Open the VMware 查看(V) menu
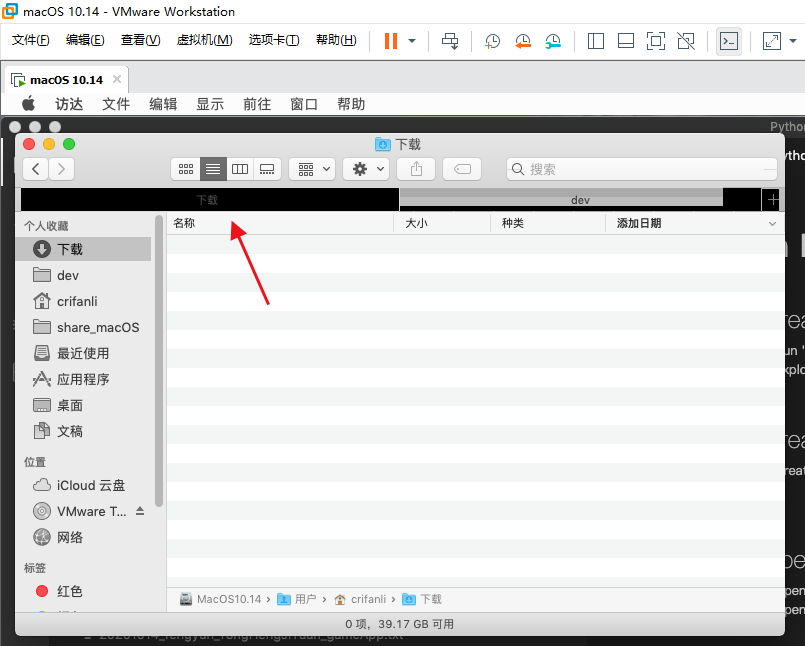Viewport: 805px width, 646px height. point(140,40)
